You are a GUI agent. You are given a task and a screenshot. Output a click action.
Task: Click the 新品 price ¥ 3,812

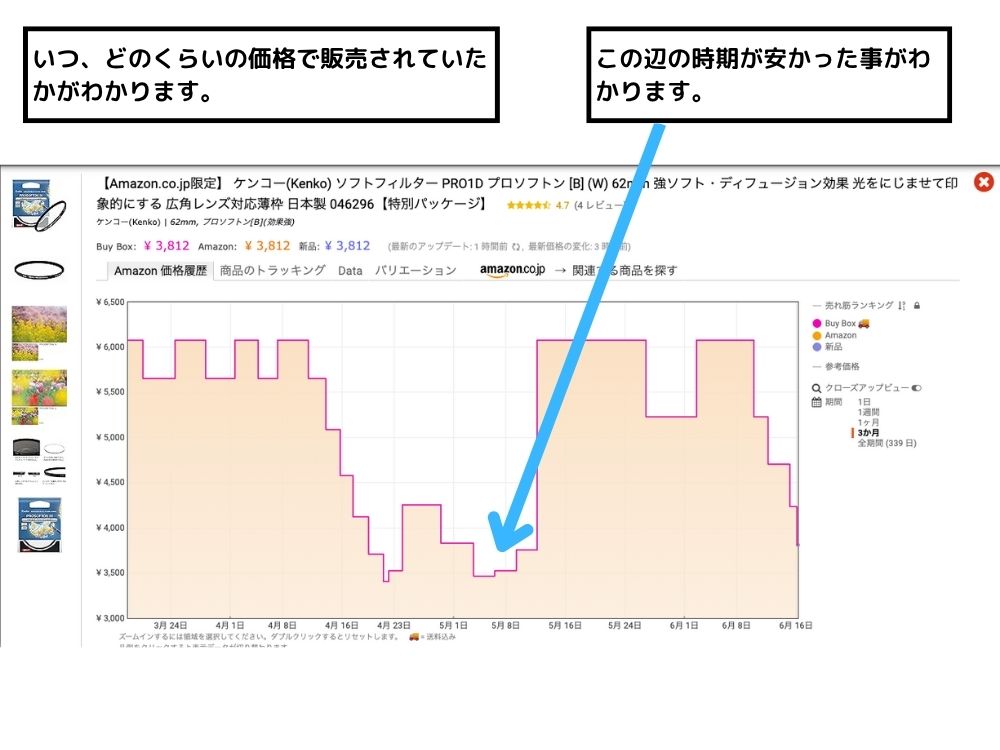coord(347,246)
